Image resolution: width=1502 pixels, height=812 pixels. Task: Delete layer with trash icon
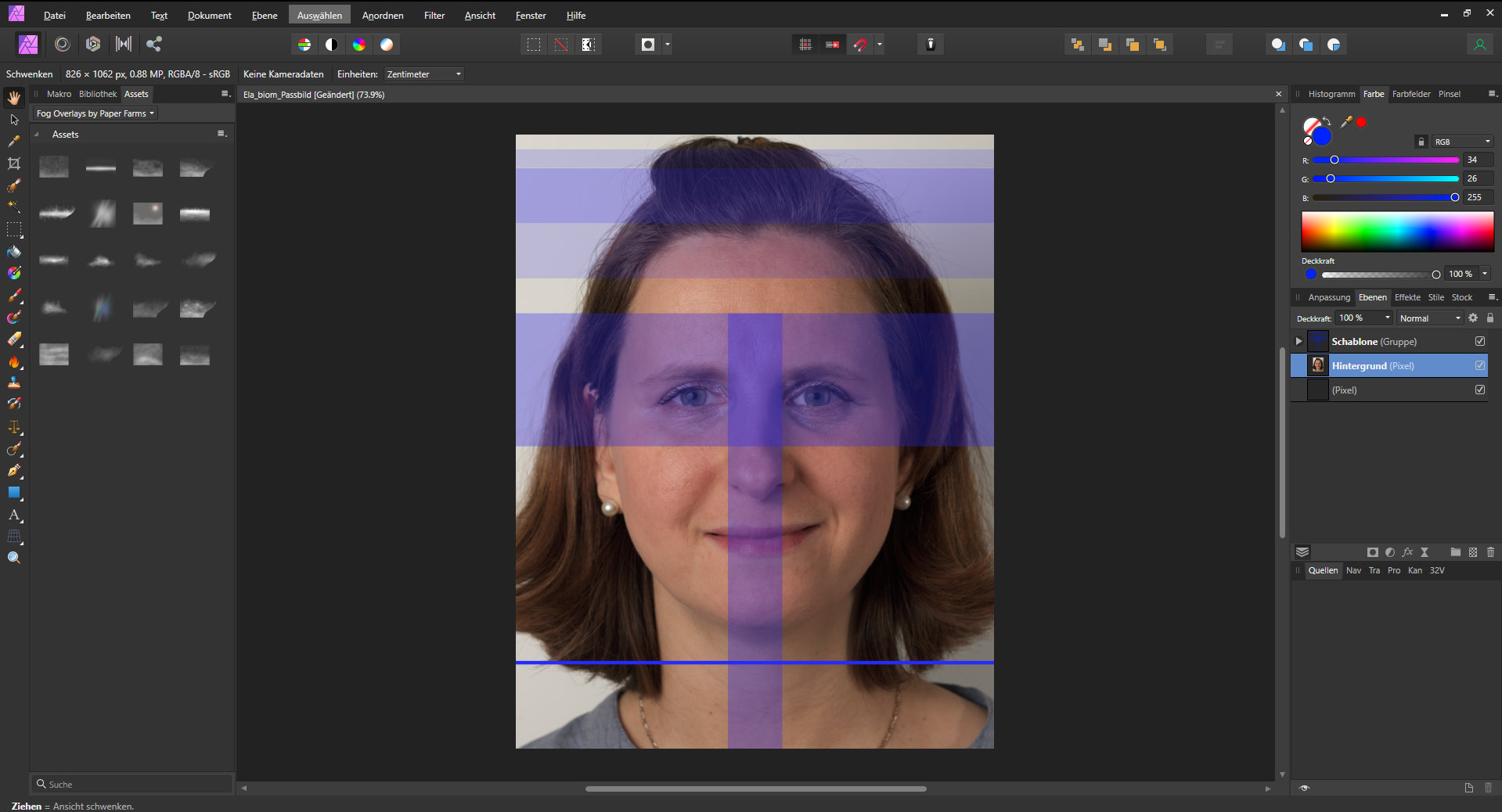(x=1490, y=552)
